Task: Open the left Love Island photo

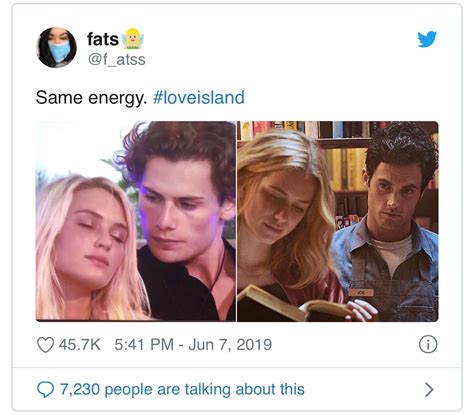Action: (x=136, y=221)
